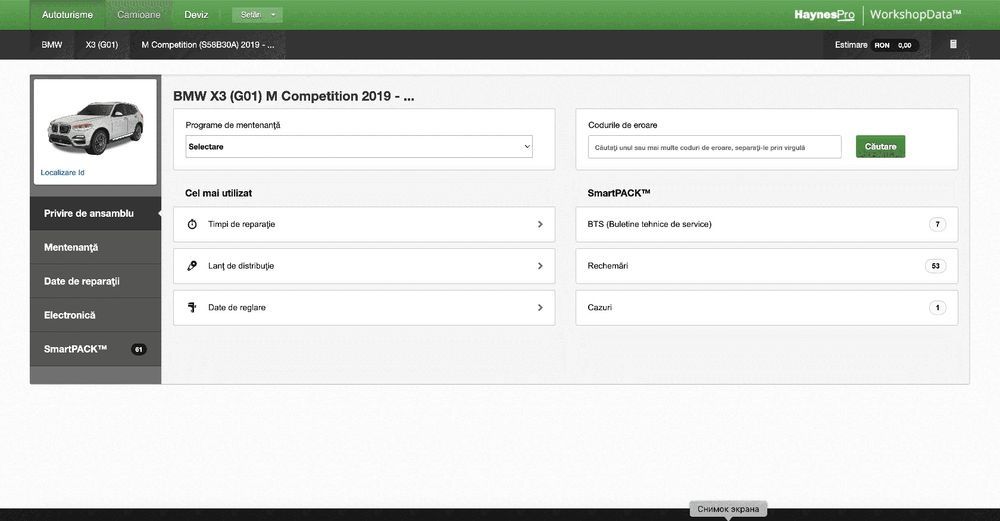The height and width of the screenshot is (521, 1000).
Task: Open SmartPACK™ in the sidebar
Action: [x=95, y=349]
